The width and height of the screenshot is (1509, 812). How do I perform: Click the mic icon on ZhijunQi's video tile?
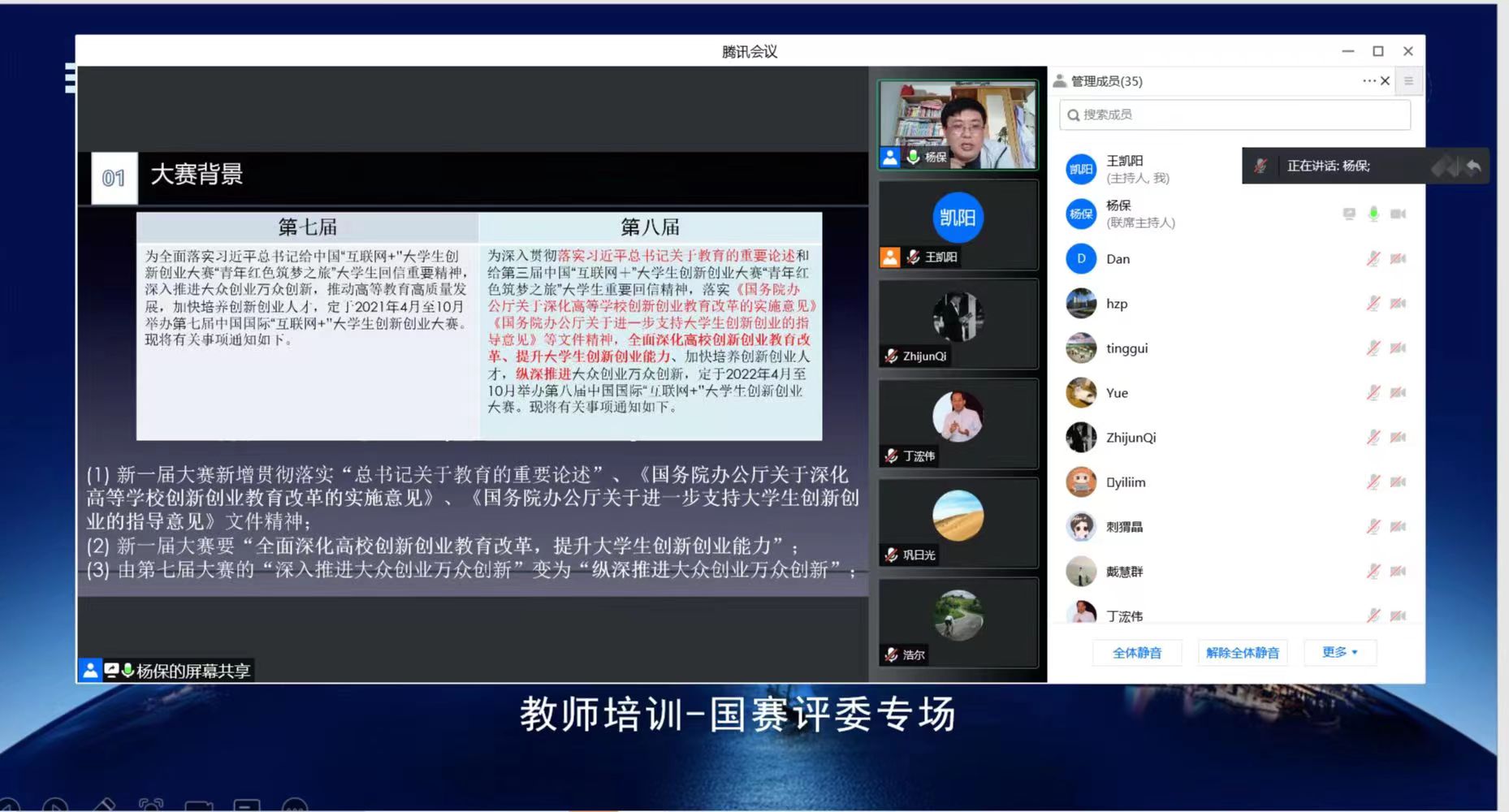pyautogui.click(x=890, y=356)
